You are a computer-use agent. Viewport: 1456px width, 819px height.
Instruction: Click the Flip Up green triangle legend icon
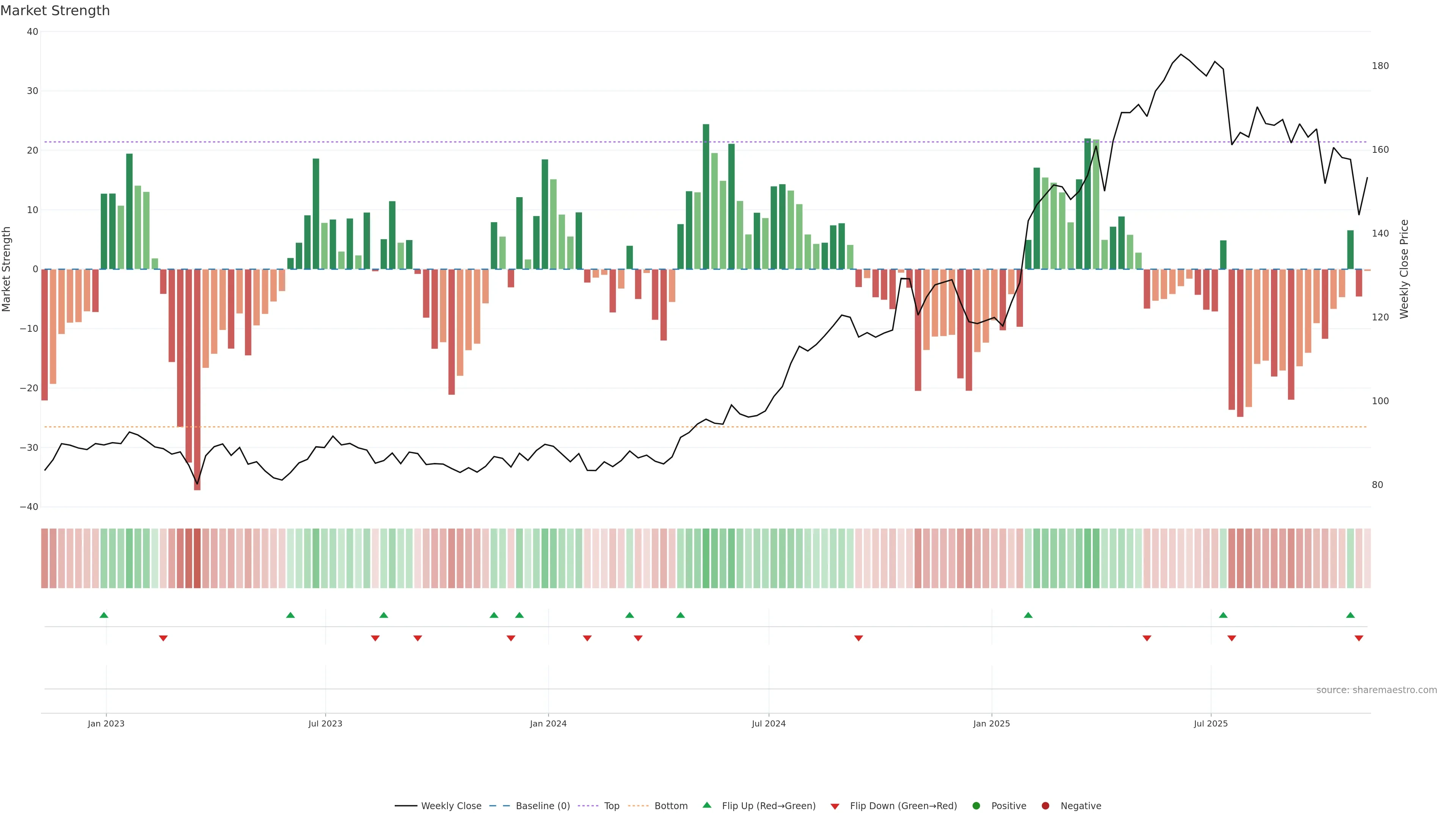coord(706,805)
